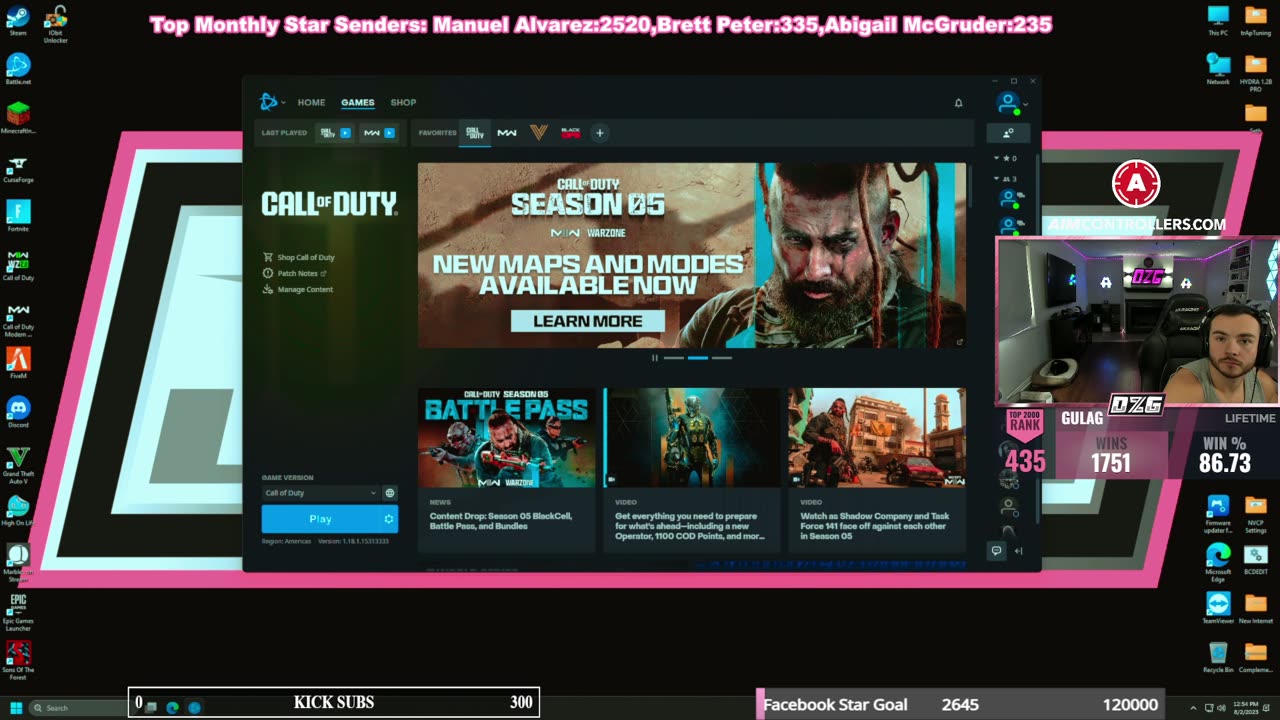Image resolution: width=1280 pixels, height=720 pixels.
Task: Open the Season 05 operator video thumbnail
Action: (x=692, y=438)
